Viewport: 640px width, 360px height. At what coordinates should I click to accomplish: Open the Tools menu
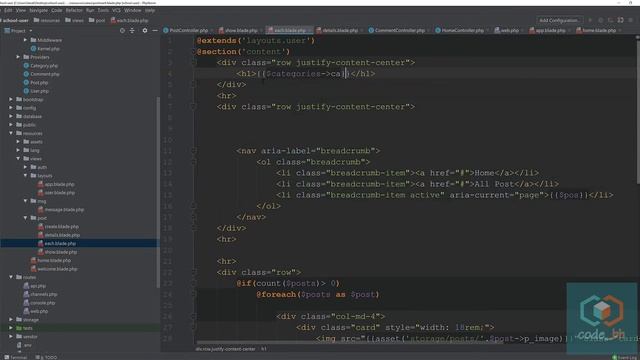point(103,10)
